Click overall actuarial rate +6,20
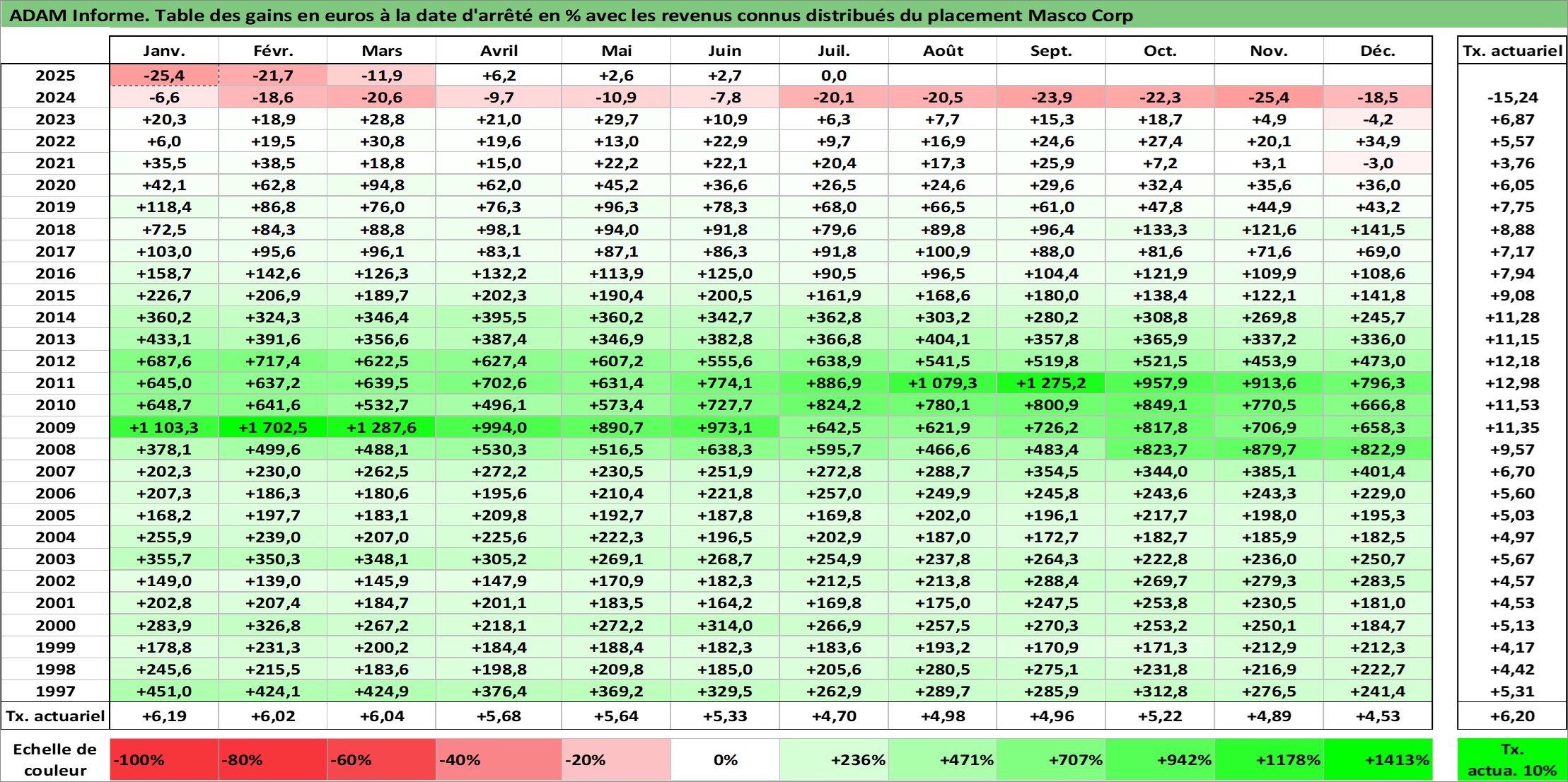The image size is (1568, 782). tap(1512, 716)
